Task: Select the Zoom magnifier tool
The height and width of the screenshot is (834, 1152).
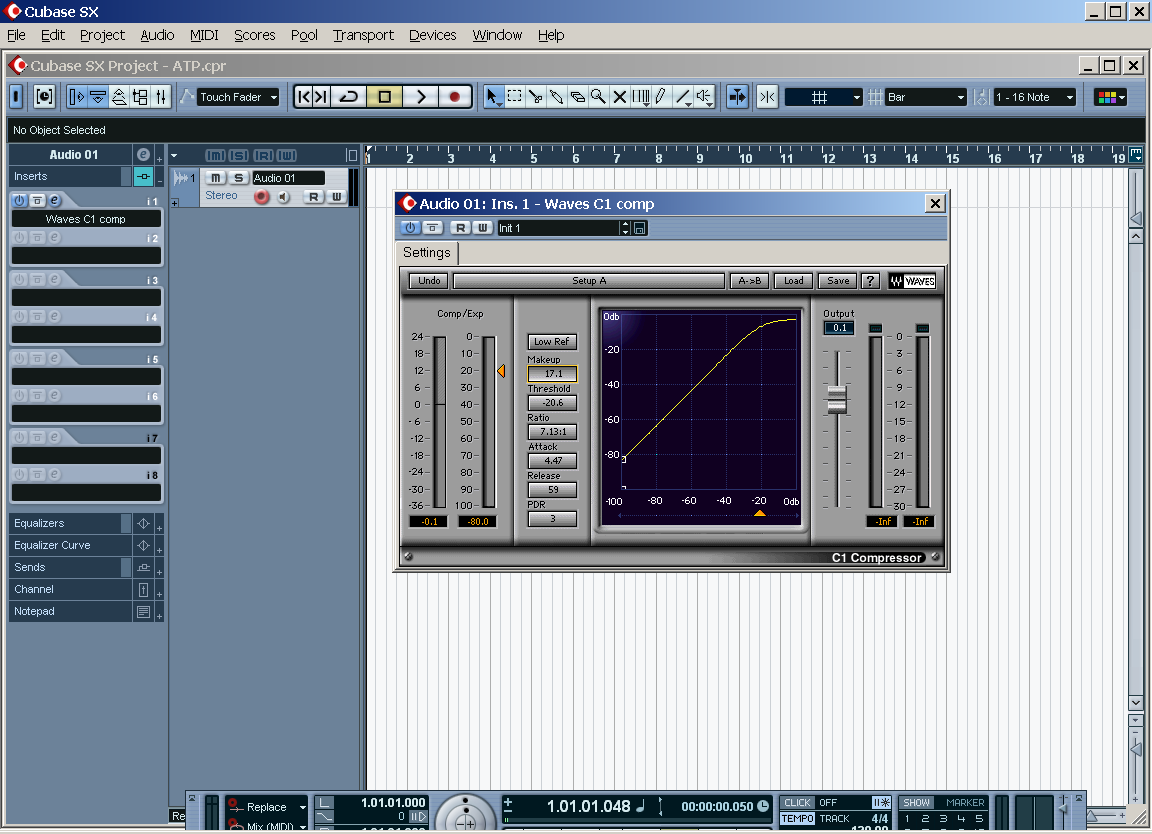Action: point(599,97)
